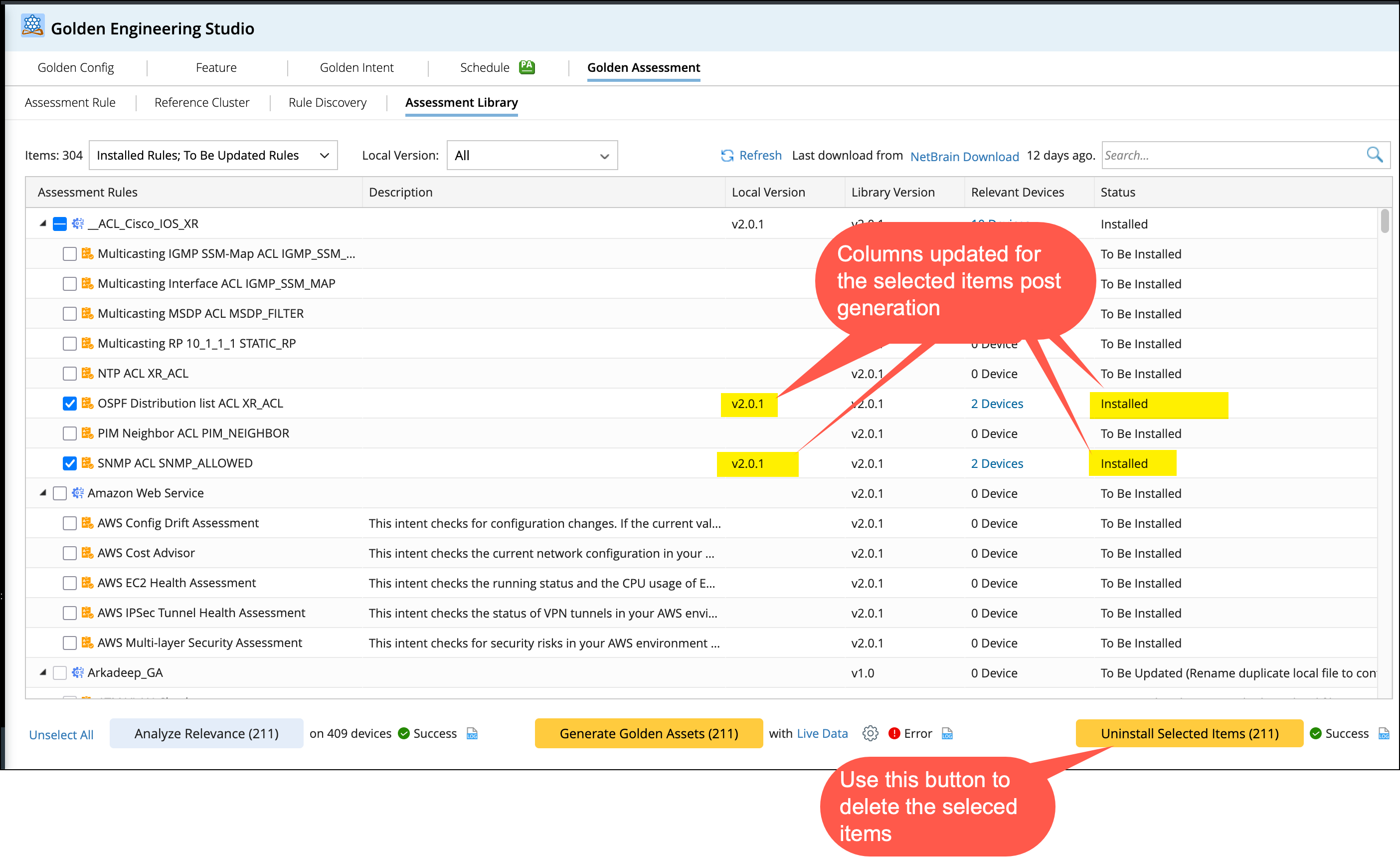Uncheck OSPF Distribution list ACL XR_ACL
This screenshot has width=1400, height=859.
pos(69,404)
